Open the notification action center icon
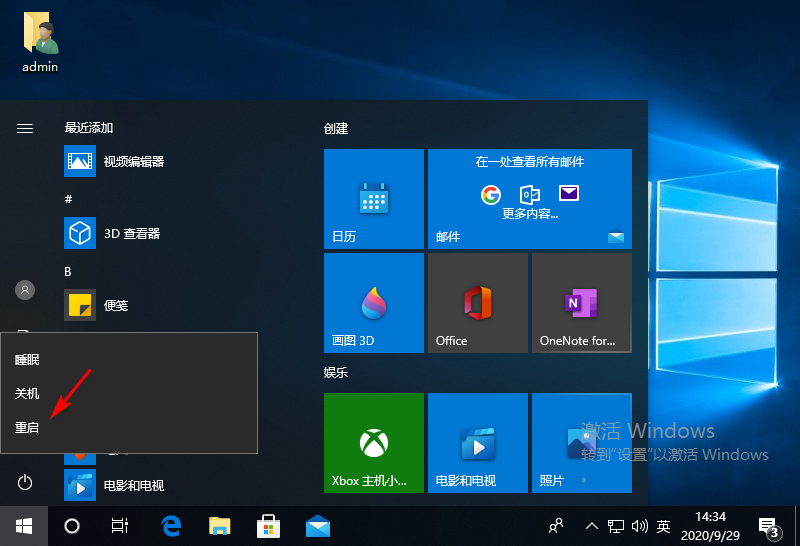Image resolution: width=800 pixels, height=546 pixels. click(x=768, y=525)
